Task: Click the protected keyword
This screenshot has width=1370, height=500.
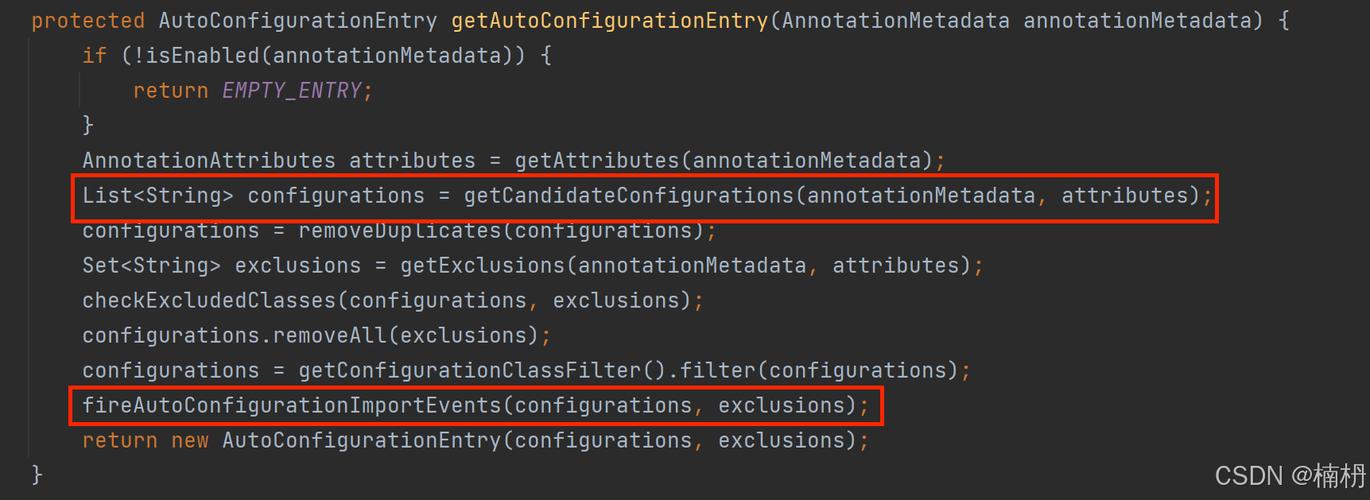Action: [88, 21]
